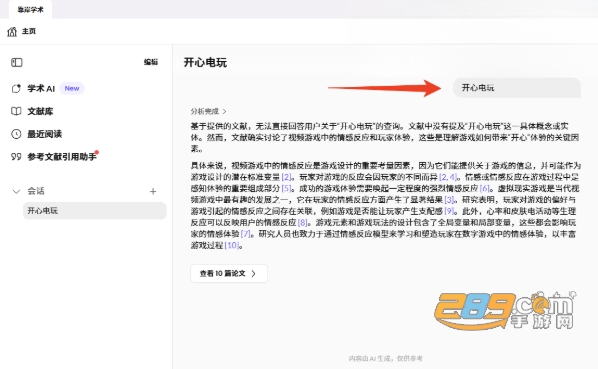Viewport: 598px width, 369px height.
Task: Click the 参考文献引用助手 quote icon
Action: (16, 157)
